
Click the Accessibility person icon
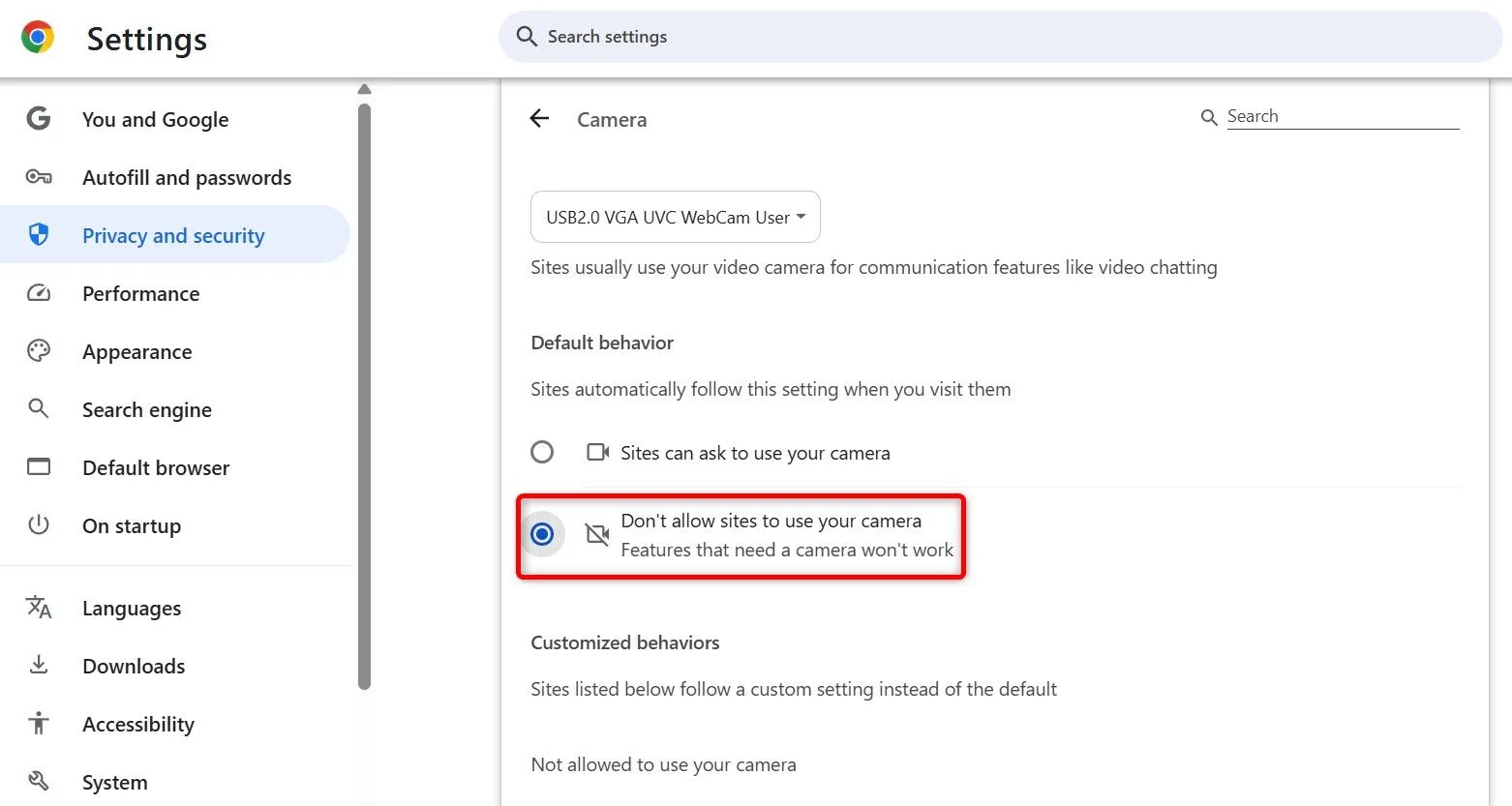coord(39,723)
